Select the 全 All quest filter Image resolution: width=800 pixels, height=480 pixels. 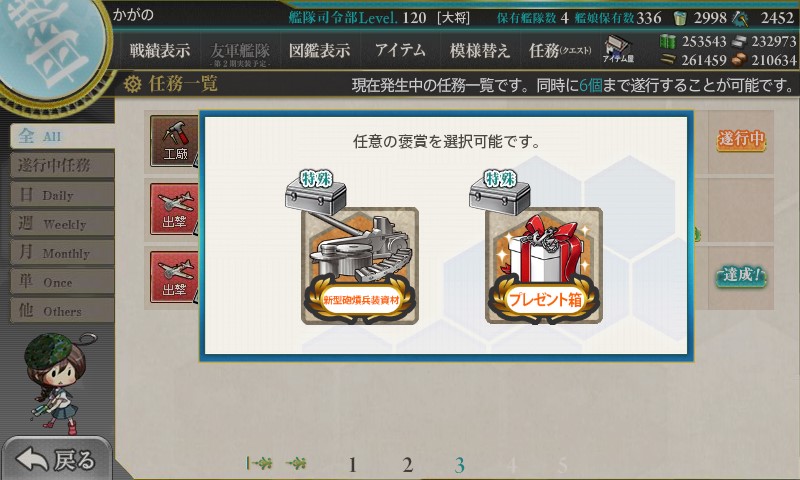[x=62, y=136]
